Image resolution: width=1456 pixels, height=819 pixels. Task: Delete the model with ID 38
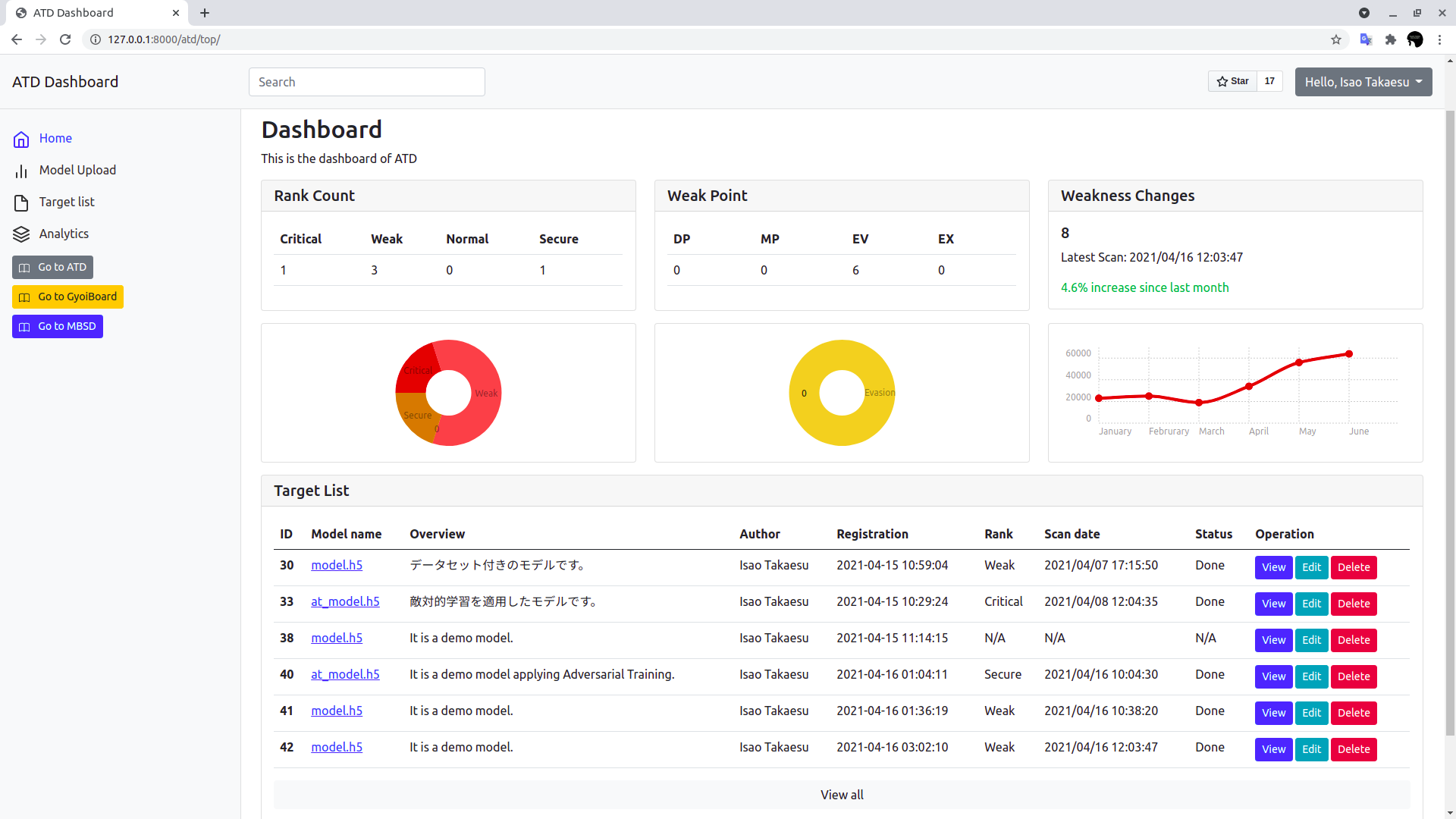coord(1353,640)
